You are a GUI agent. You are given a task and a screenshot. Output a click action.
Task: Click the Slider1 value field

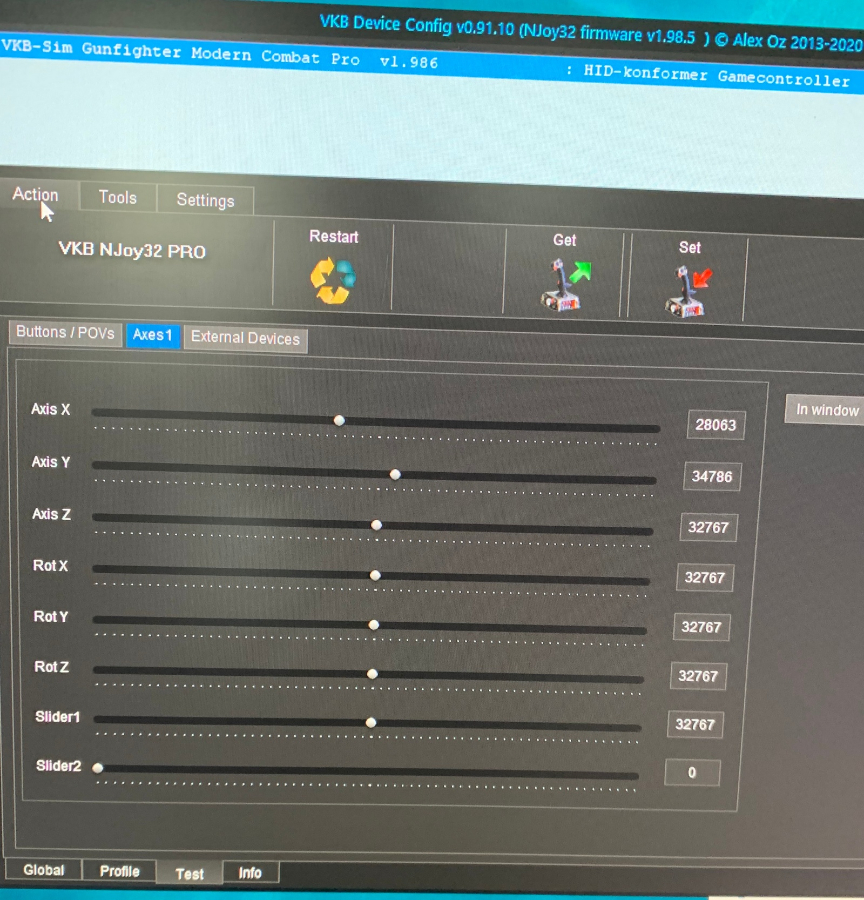click(x=695, y=724)
